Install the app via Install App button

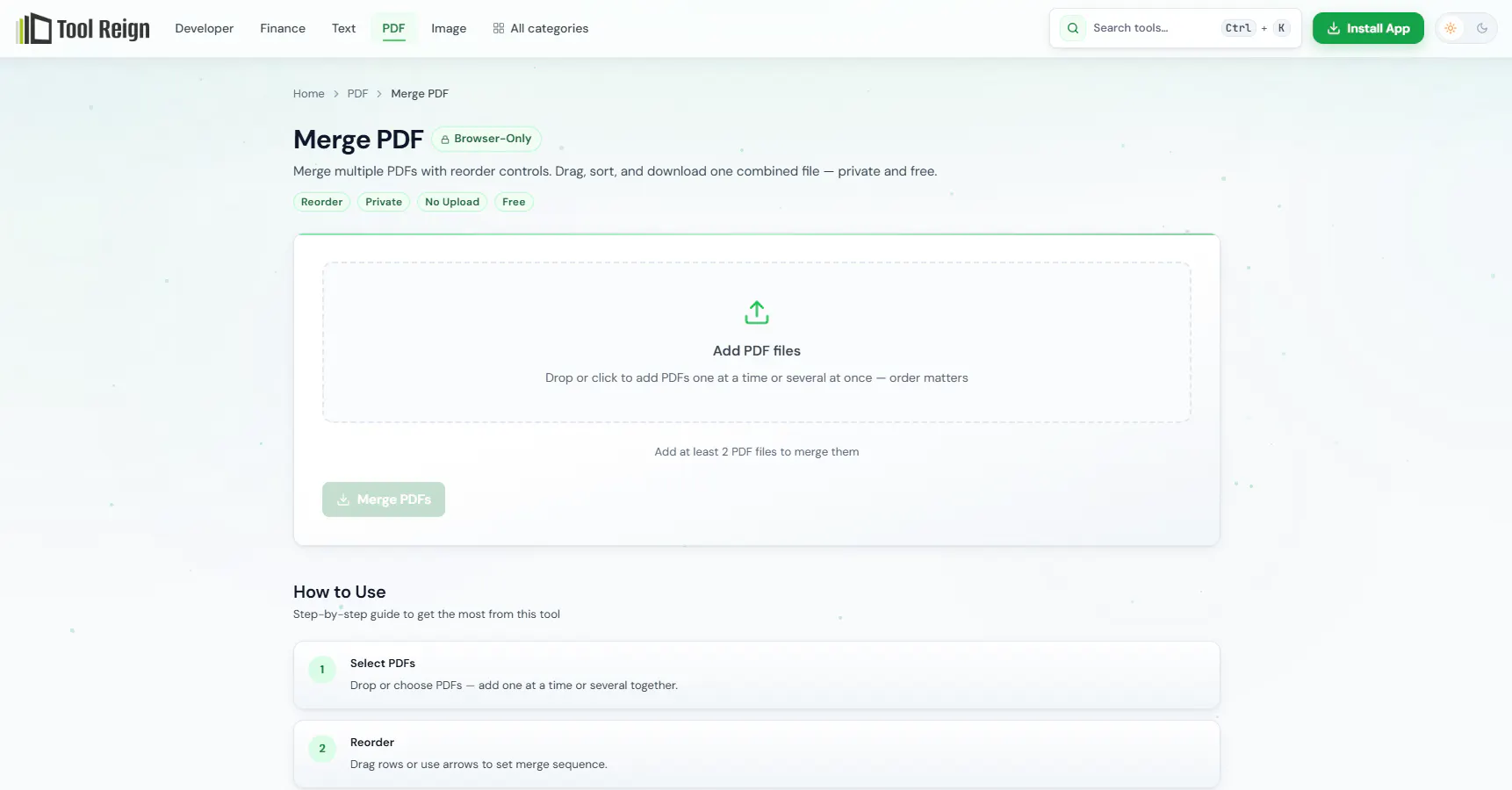[x=1368, y=28]
